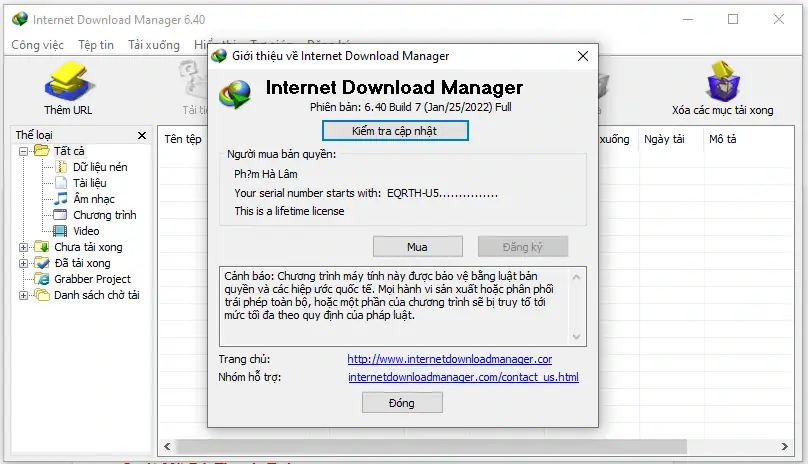Select Chưa tải xong tree item
Viewport: 808px width, 464px height.
point(88,247)
